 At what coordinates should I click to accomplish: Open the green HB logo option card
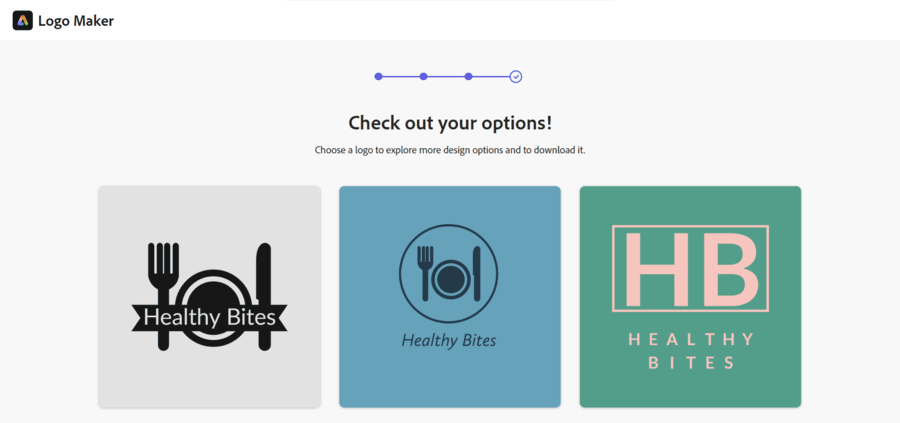click(x=690, y=297)
